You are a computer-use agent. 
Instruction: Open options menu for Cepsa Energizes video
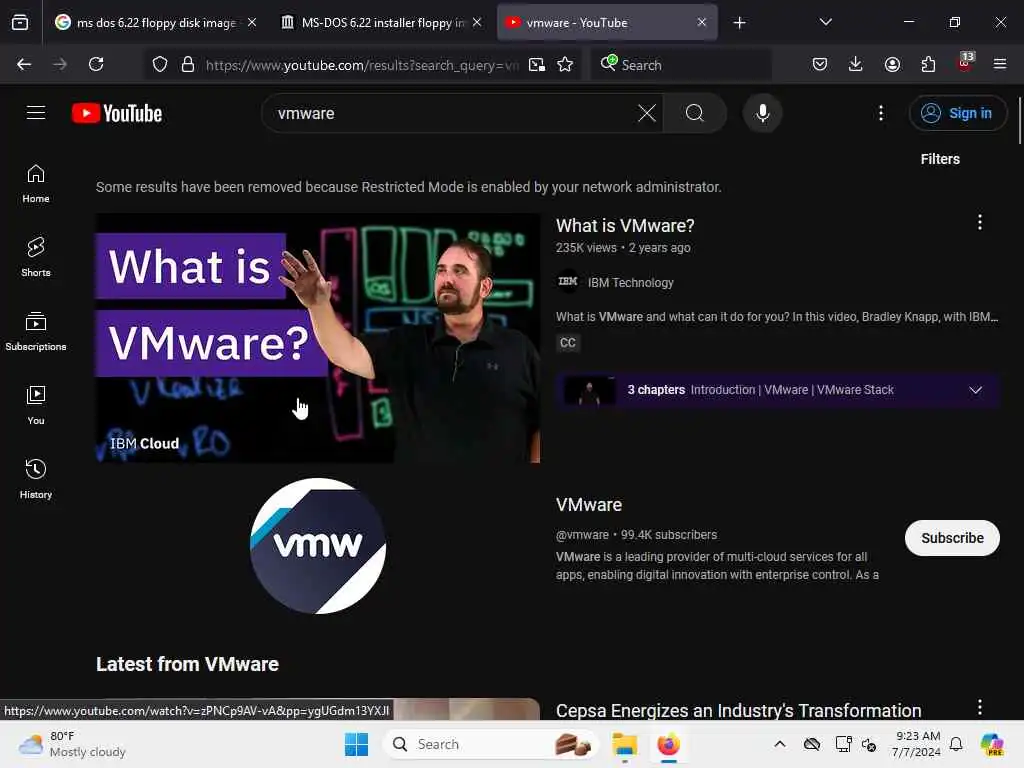pyautogui.click(x=980, y=707)
